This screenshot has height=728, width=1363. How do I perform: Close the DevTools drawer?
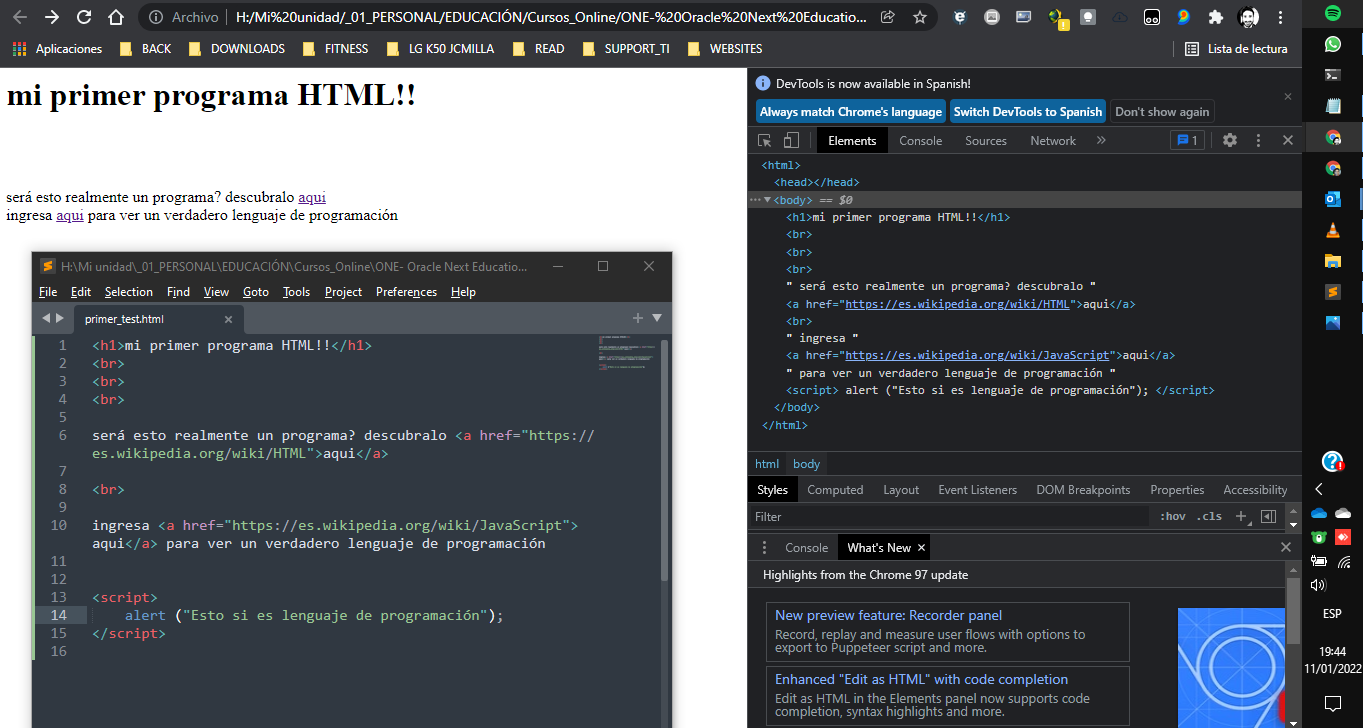[1287, 548]
